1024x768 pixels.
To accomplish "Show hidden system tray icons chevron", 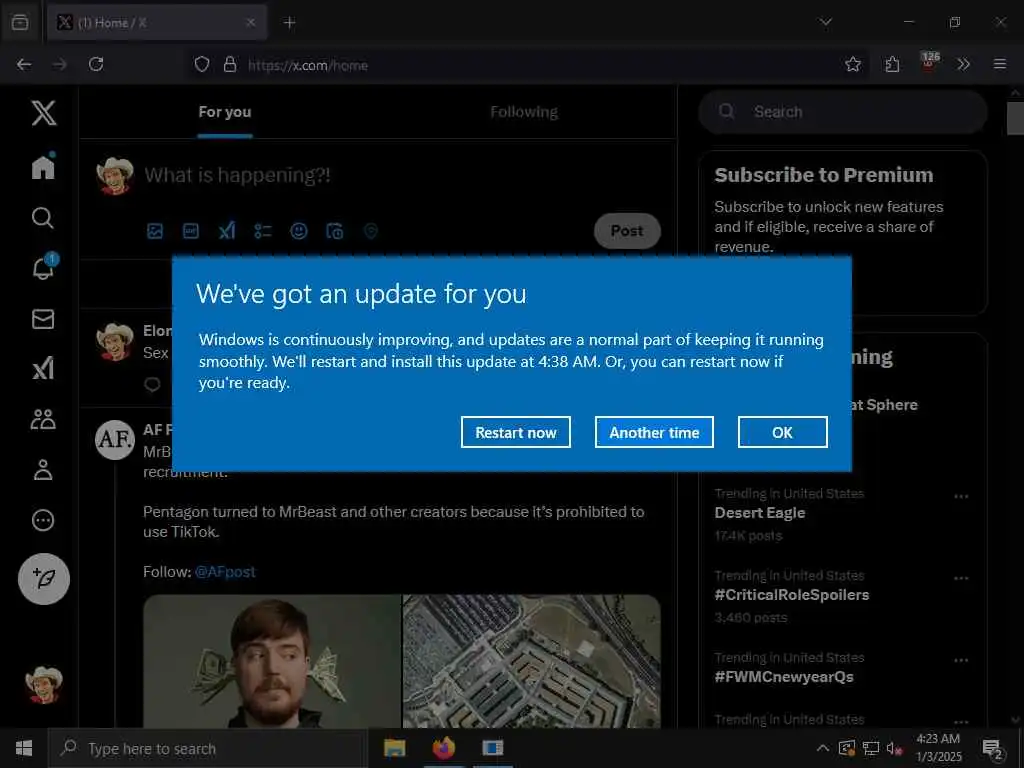I will click(x=823, y=748).
